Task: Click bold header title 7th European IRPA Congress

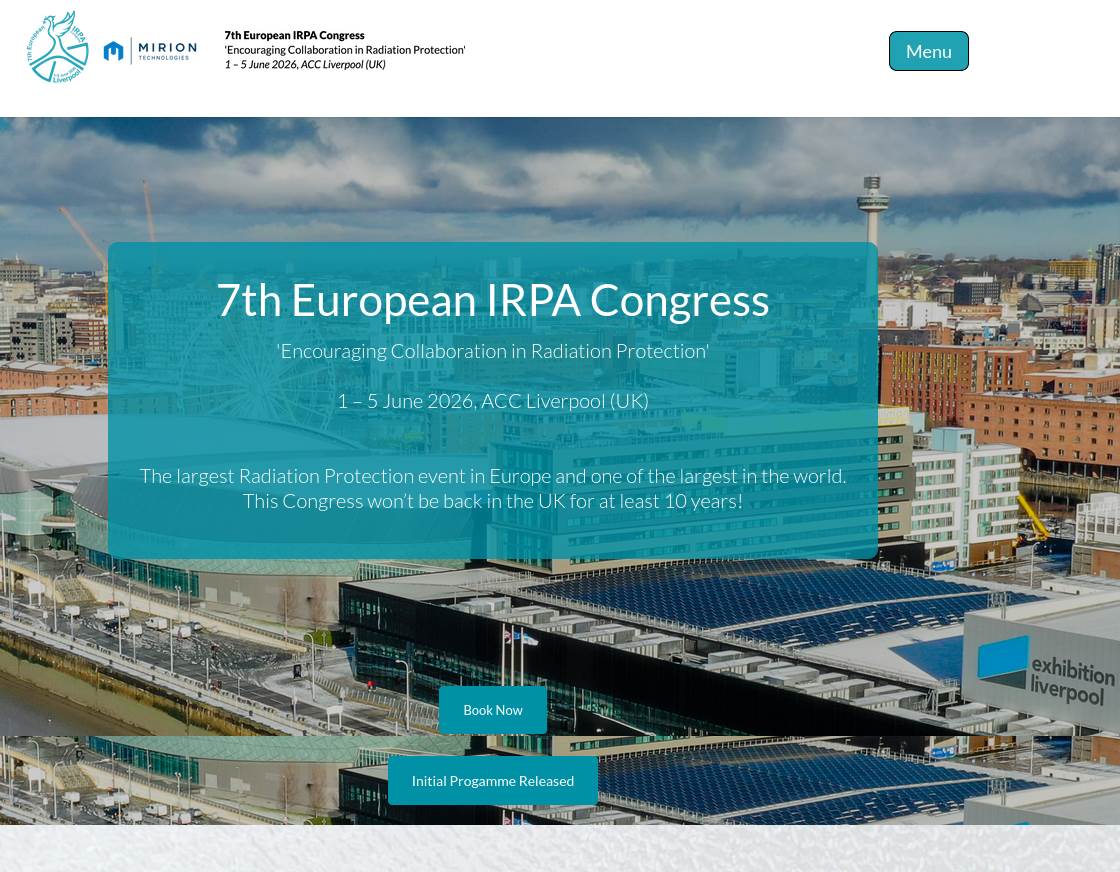Action: tap(294, 35)
